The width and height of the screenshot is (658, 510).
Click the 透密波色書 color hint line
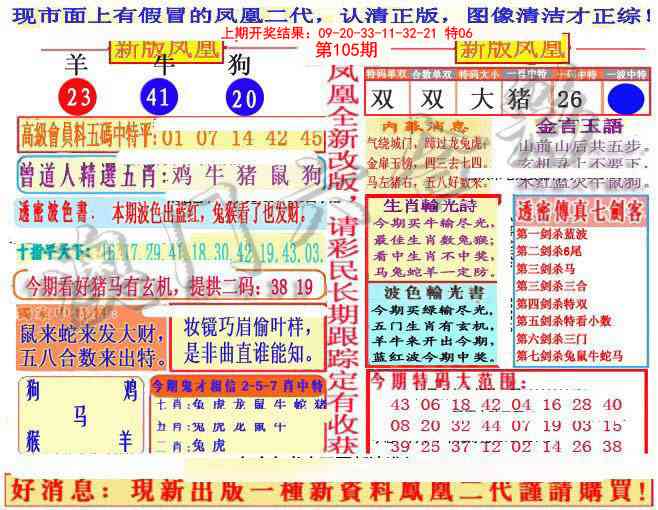(x=162, y=213)
